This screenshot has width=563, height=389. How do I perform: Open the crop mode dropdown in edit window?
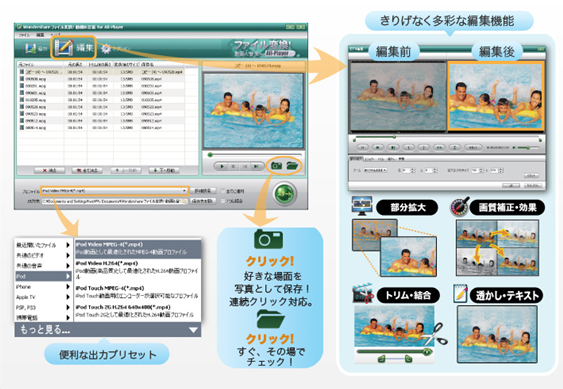375,170
